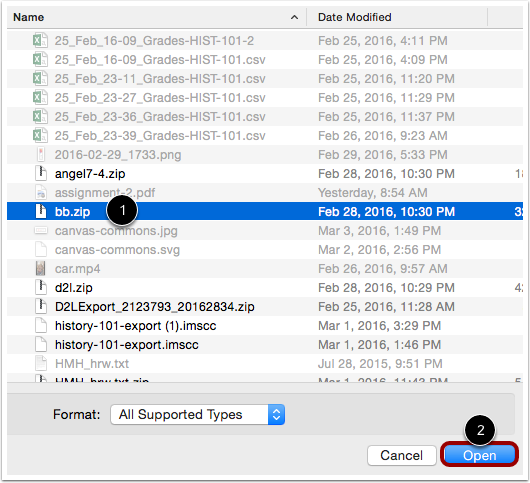Click the date Jul 28, 2015, 9:51 PM
Image resolution: width=530 pixels, height=483 pixels.
(380, 363)
